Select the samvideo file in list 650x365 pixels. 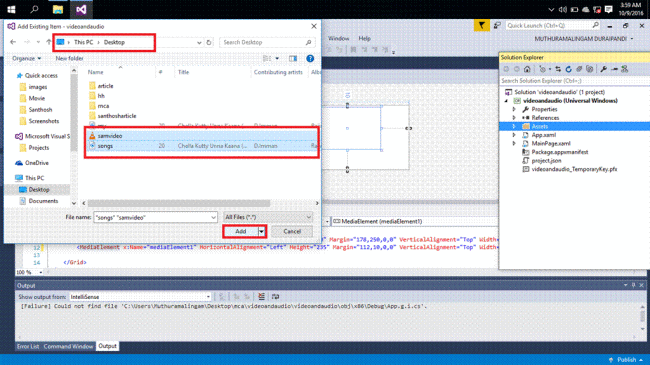(x=110, y=136)
